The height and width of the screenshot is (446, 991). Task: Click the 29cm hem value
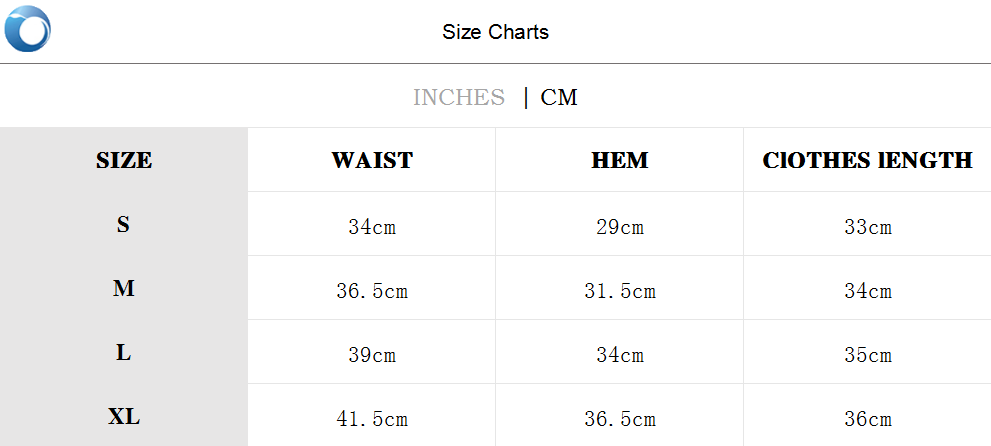click(x=620, y=227)
